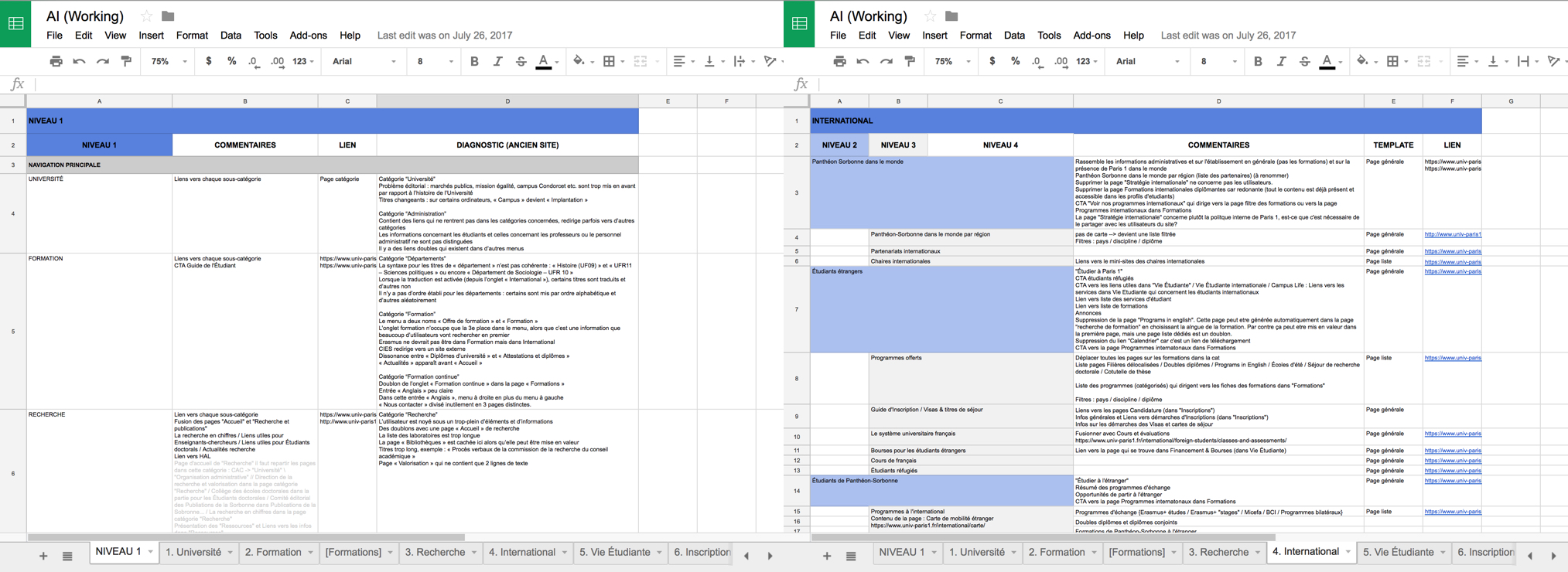Screen dimensions: 1568x572
Task: Open the 1. Université tab arrow in the left window
Action: click(x=230, y=552)
